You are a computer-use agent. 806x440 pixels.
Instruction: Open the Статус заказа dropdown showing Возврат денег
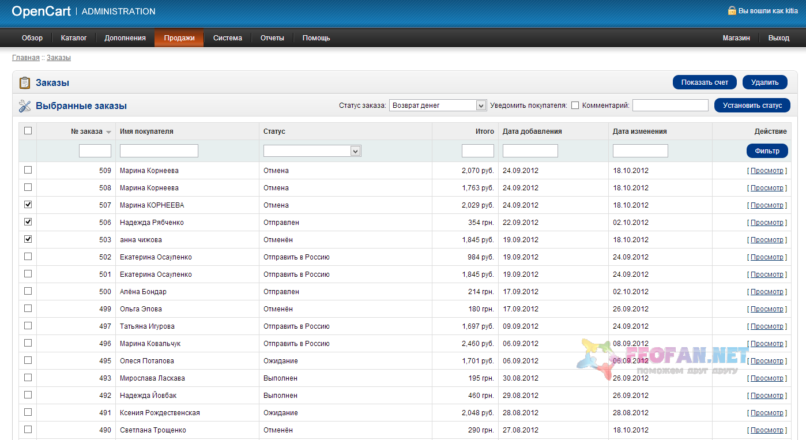pyautogui.click(x=437, y=105)
